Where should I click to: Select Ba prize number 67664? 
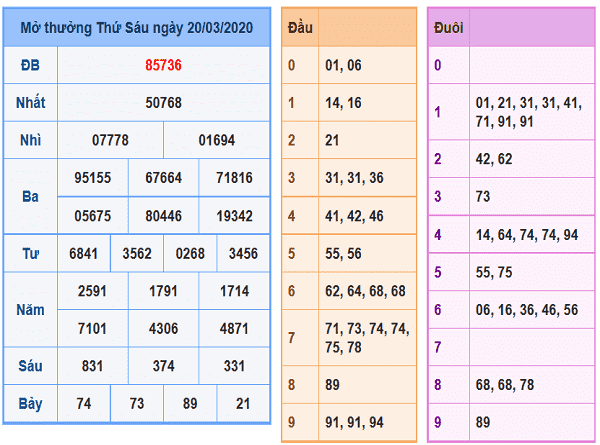pos(163,178)
